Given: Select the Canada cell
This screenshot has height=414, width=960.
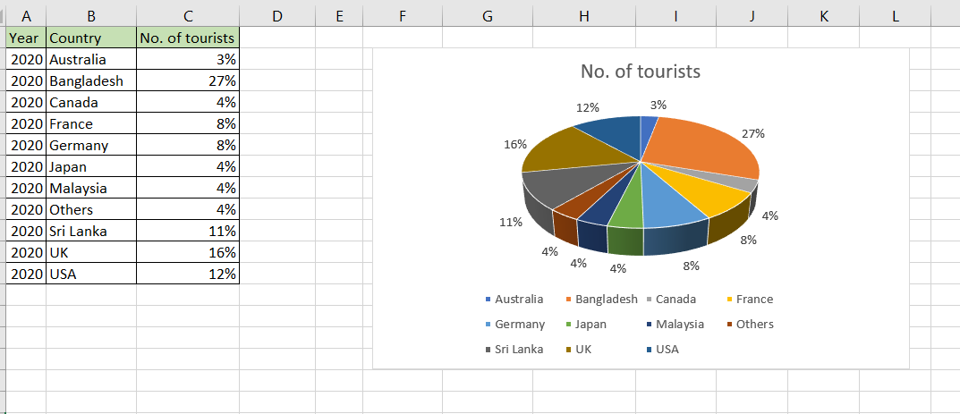Looking at the screenshot, I should 91,102.
